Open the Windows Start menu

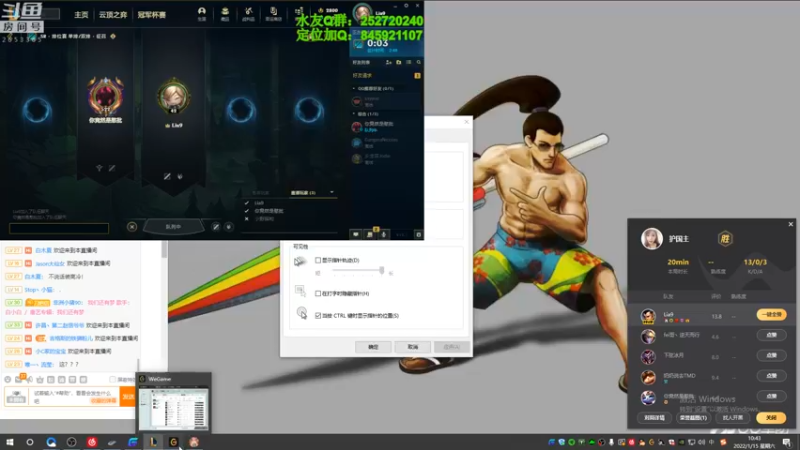pos(9,442)
